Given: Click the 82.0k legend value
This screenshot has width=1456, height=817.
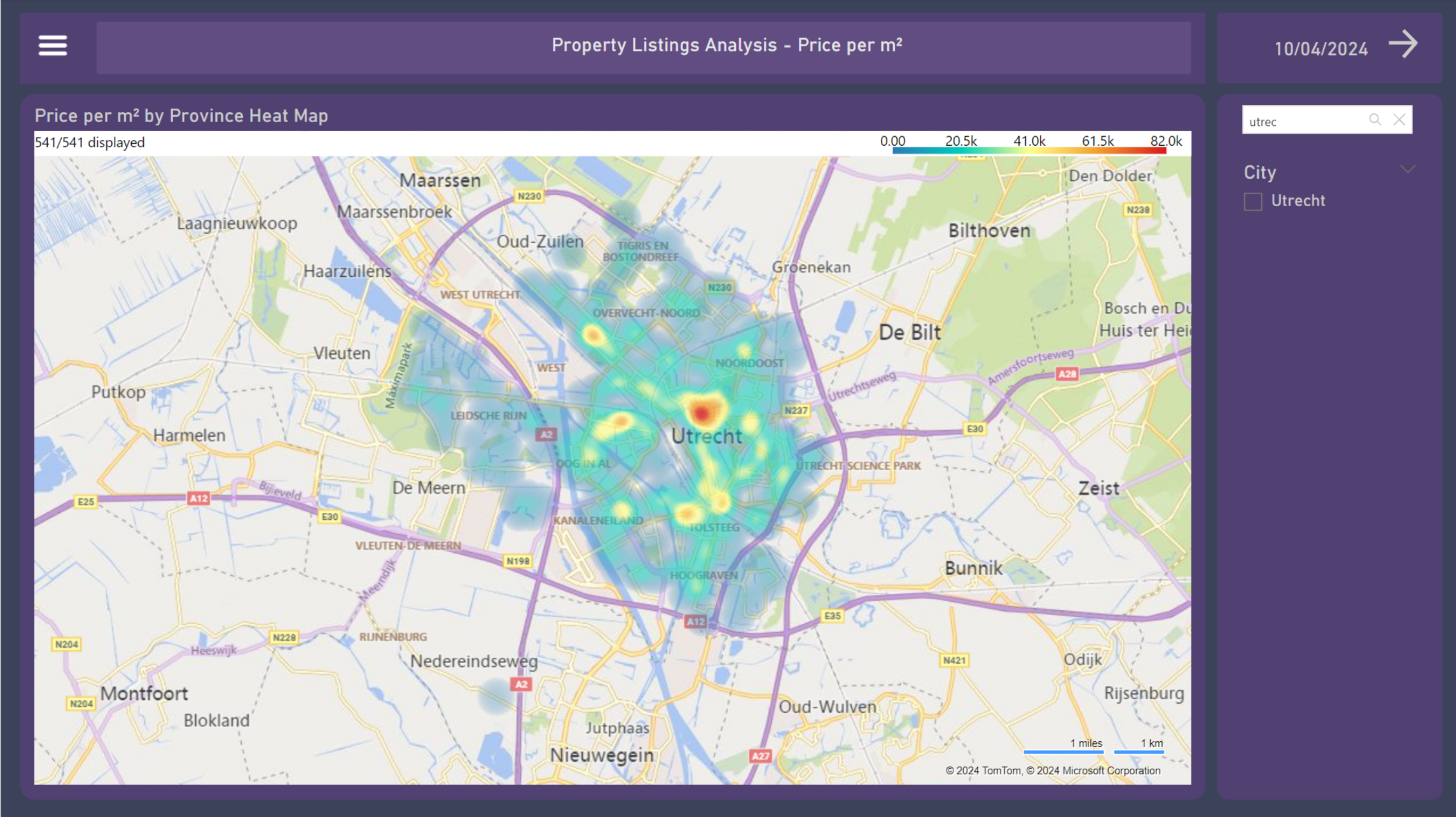Looking at the screenshot, I should [1166, 141].
